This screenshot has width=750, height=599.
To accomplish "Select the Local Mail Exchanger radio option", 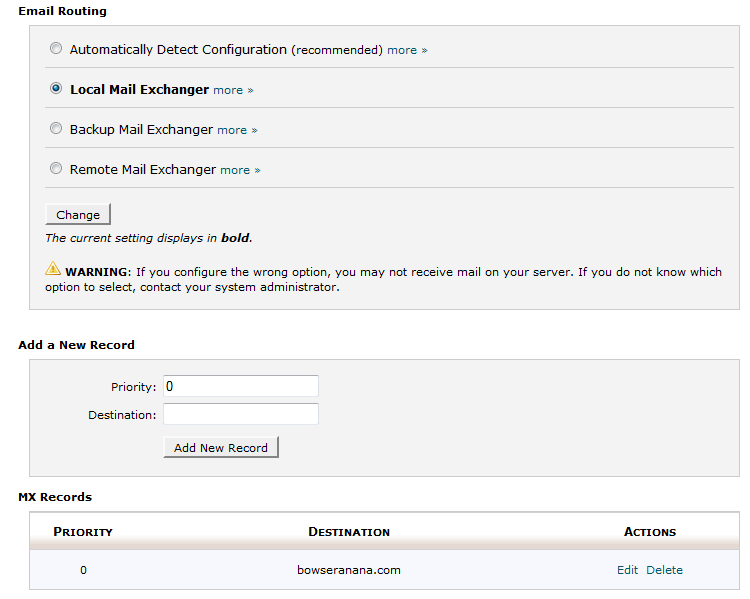I will (56, 88).
